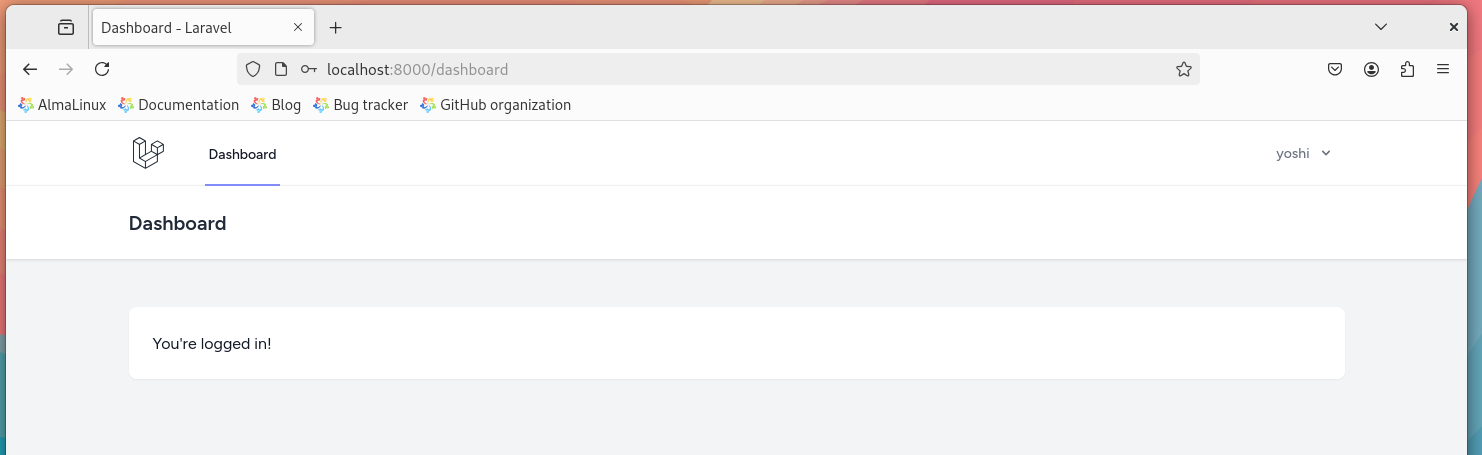Select the Dashboard navigation link

242,154
